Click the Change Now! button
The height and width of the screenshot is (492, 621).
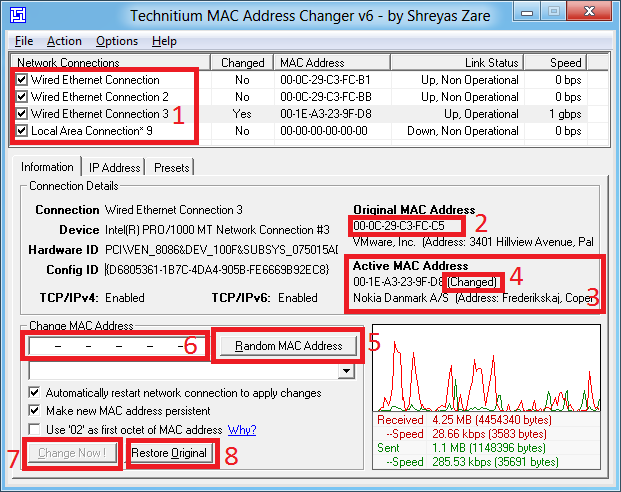72,453
